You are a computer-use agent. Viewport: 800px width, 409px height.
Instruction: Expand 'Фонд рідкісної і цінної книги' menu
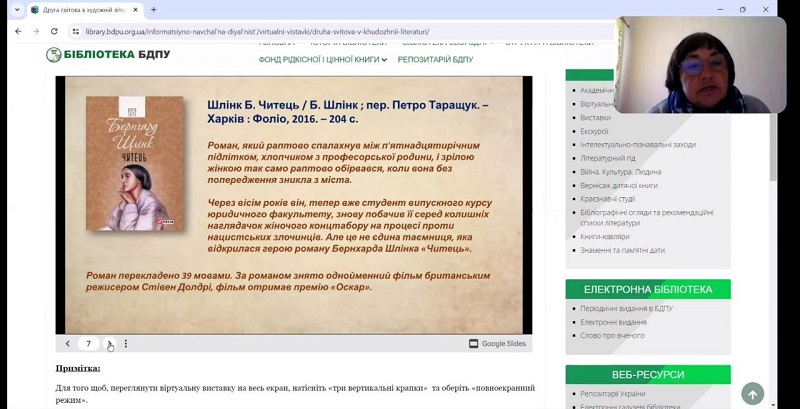[x=322, y=60]
